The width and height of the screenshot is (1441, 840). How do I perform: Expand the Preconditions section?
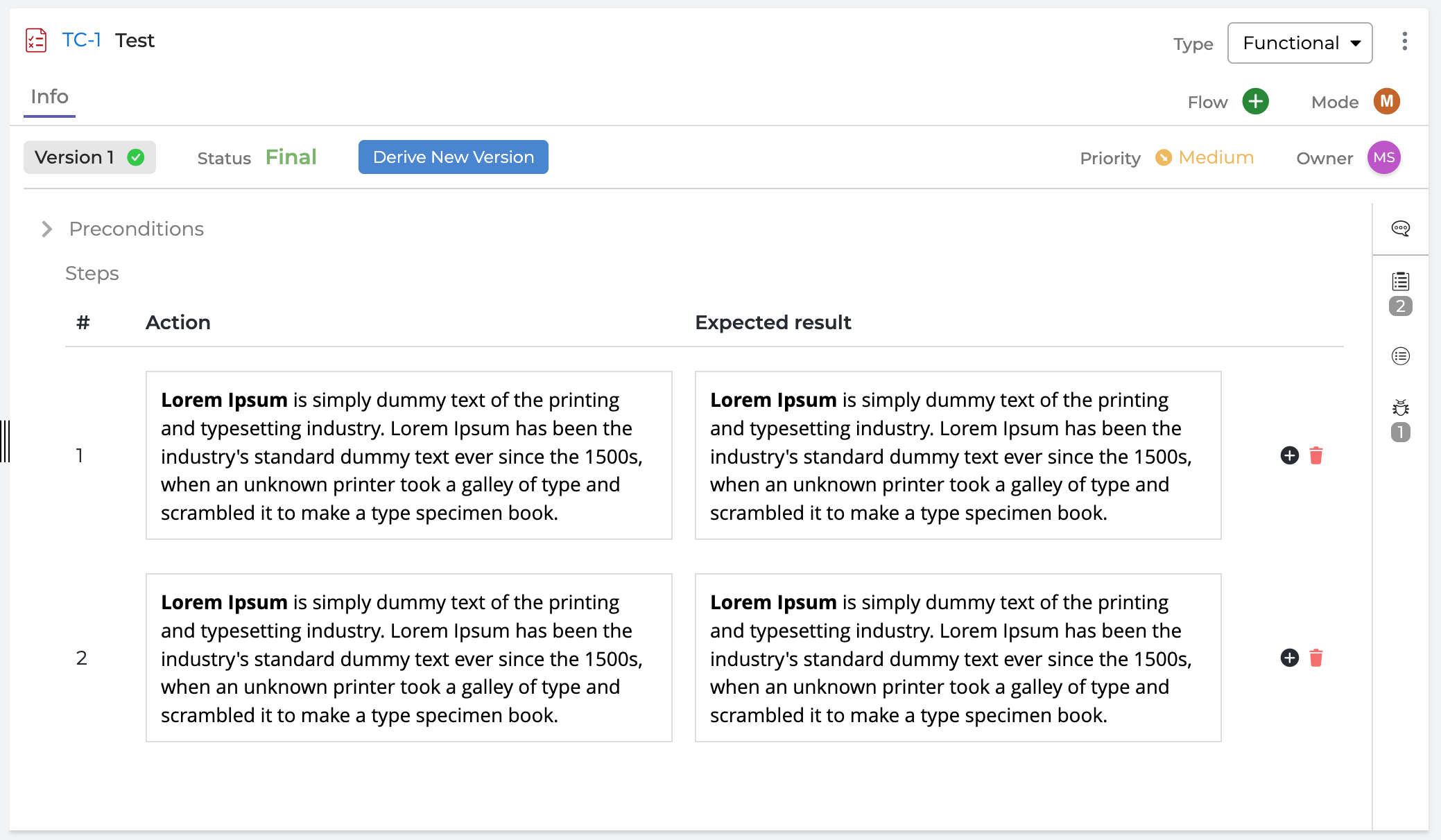[46, 229]
